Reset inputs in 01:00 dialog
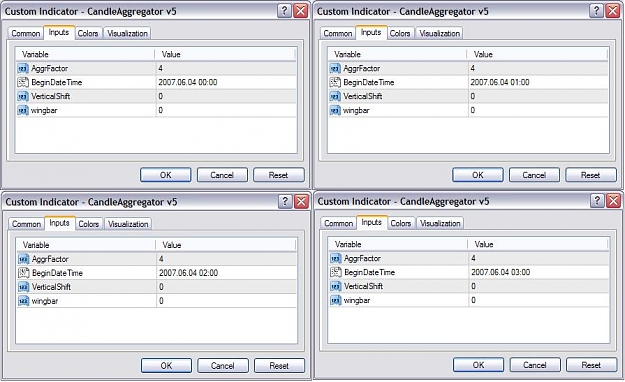The image size is (625, 382). [591, 175]
